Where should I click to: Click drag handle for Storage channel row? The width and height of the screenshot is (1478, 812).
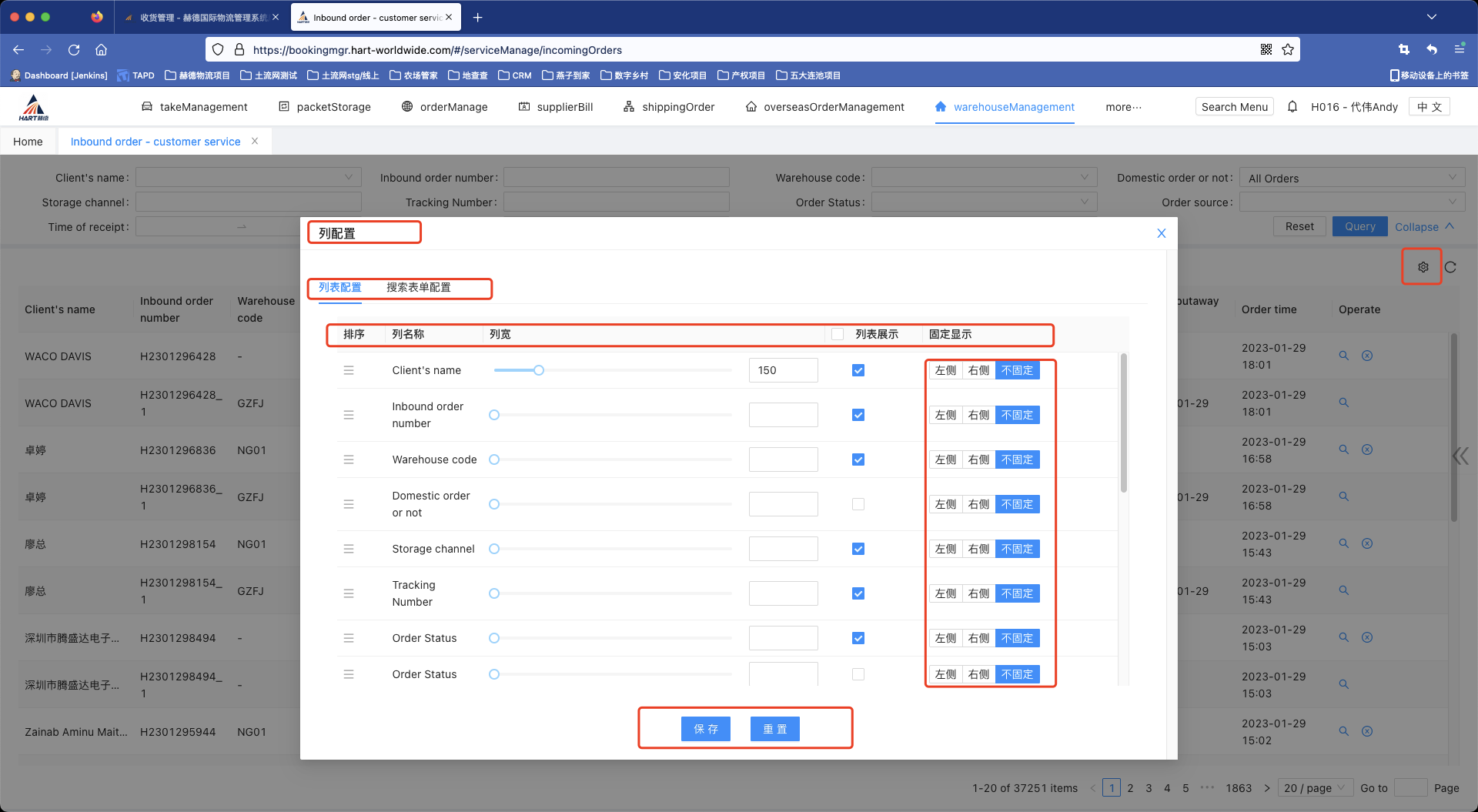(349, 549)
